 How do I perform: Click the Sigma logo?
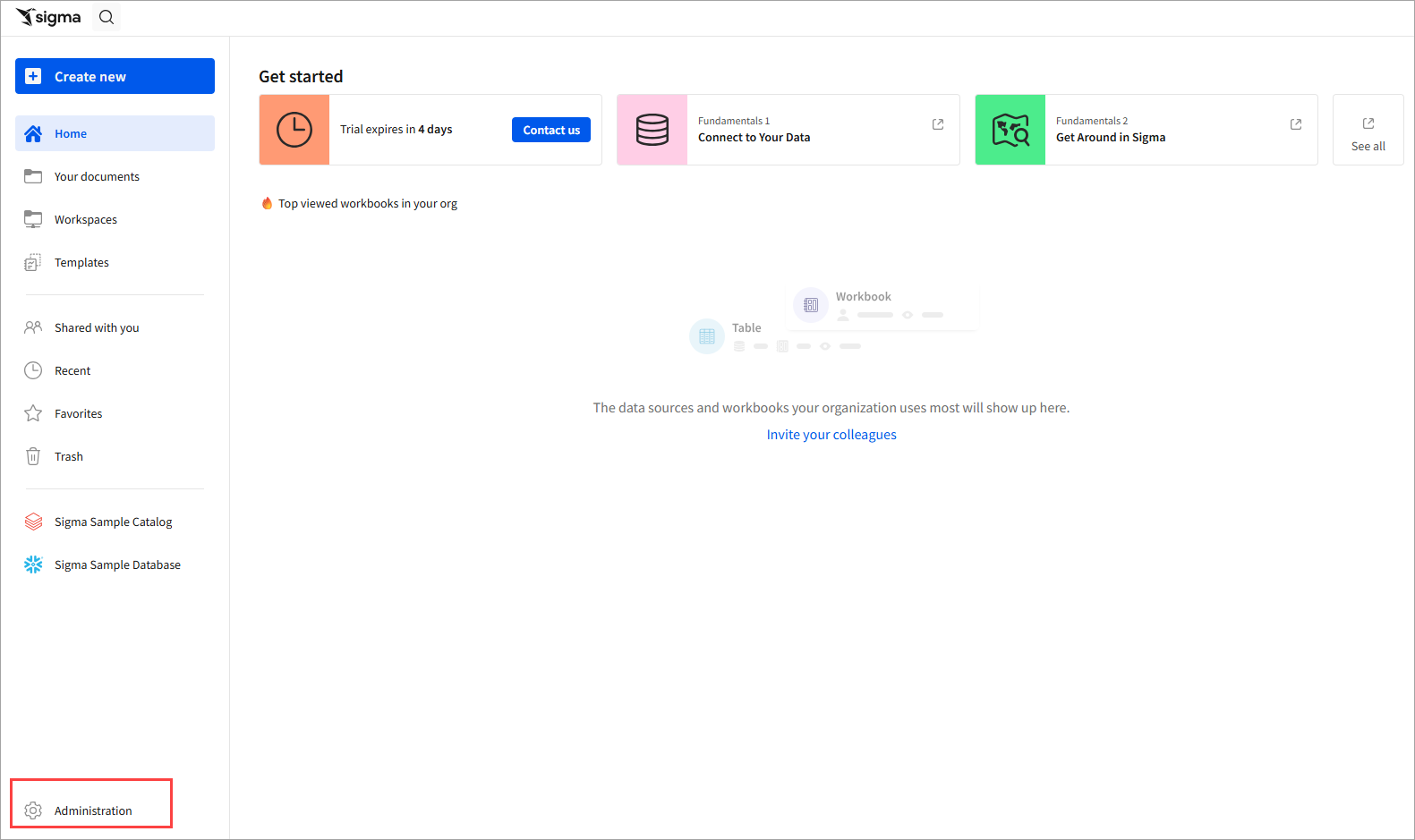[48, 17]
